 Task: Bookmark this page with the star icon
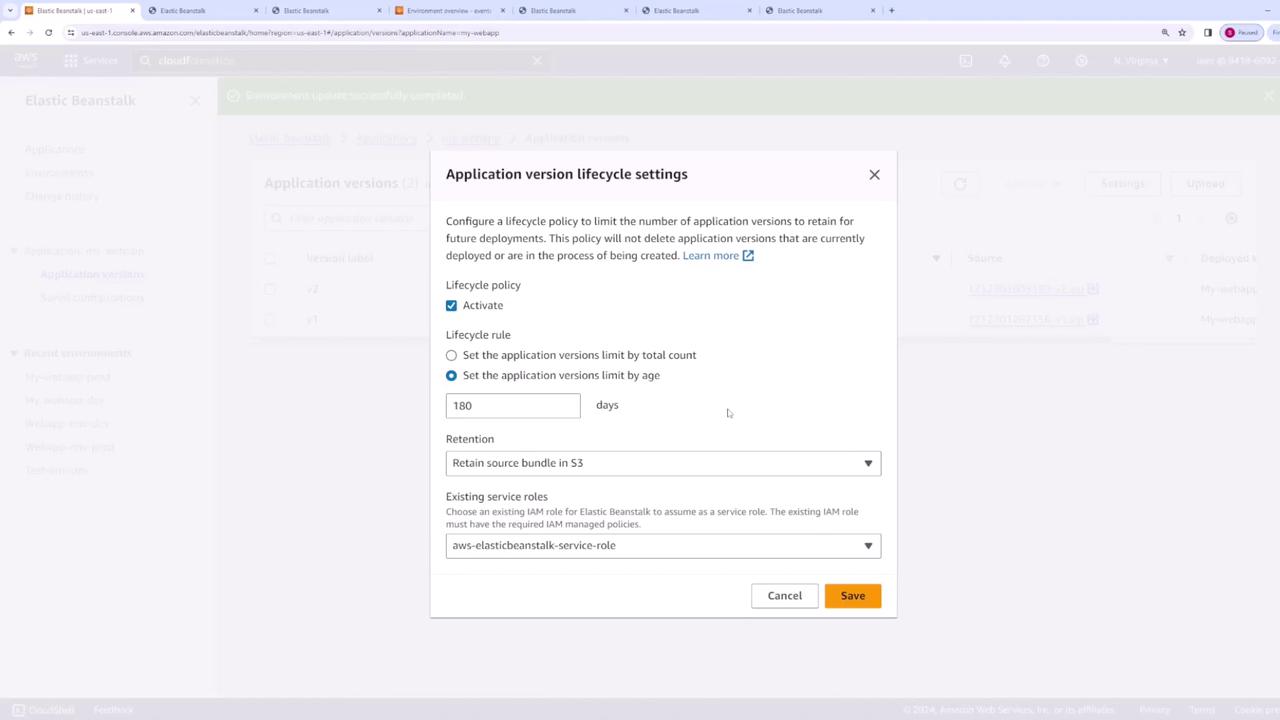pyautogui.click(x=1182, y=33)
